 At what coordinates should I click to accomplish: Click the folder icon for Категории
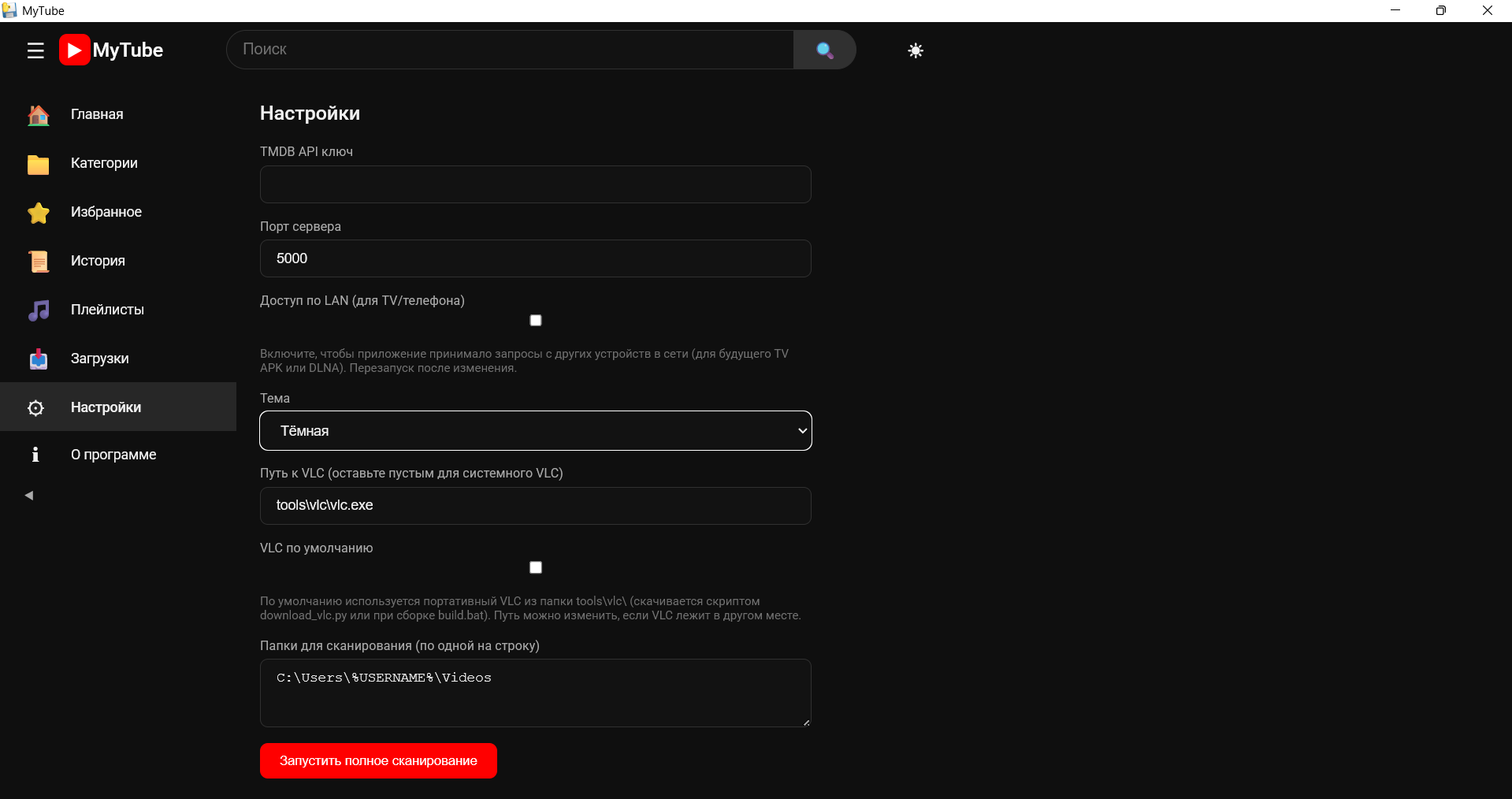coord(38,164)
